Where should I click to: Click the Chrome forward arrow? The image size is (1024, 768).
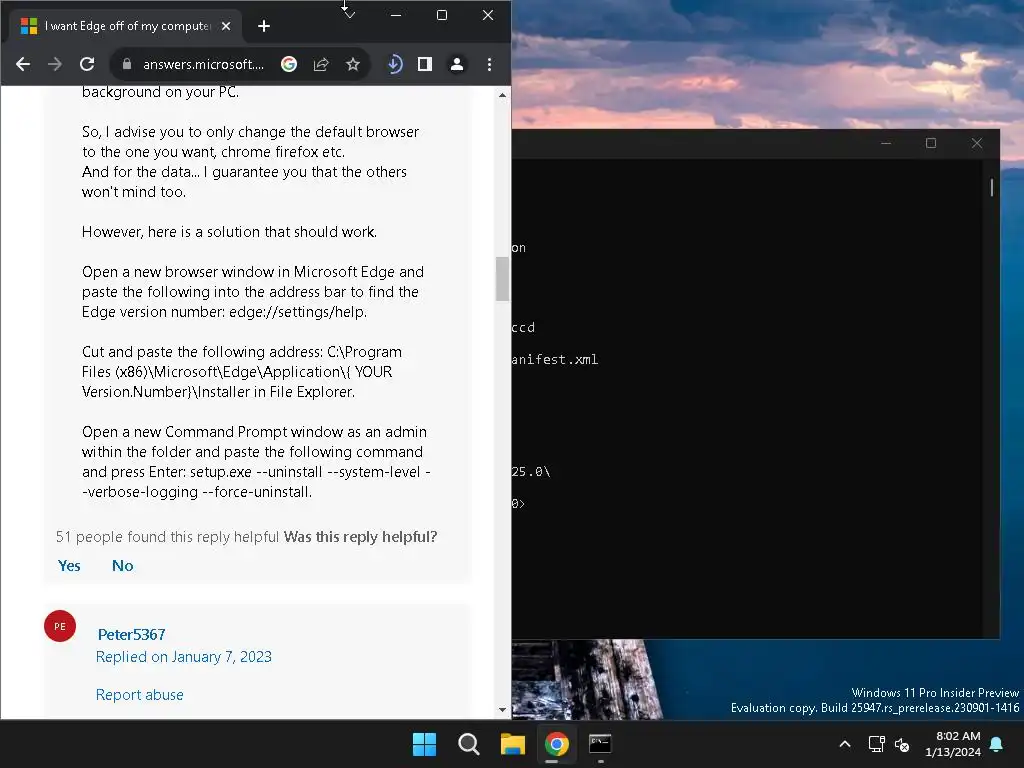pos(55,64)
